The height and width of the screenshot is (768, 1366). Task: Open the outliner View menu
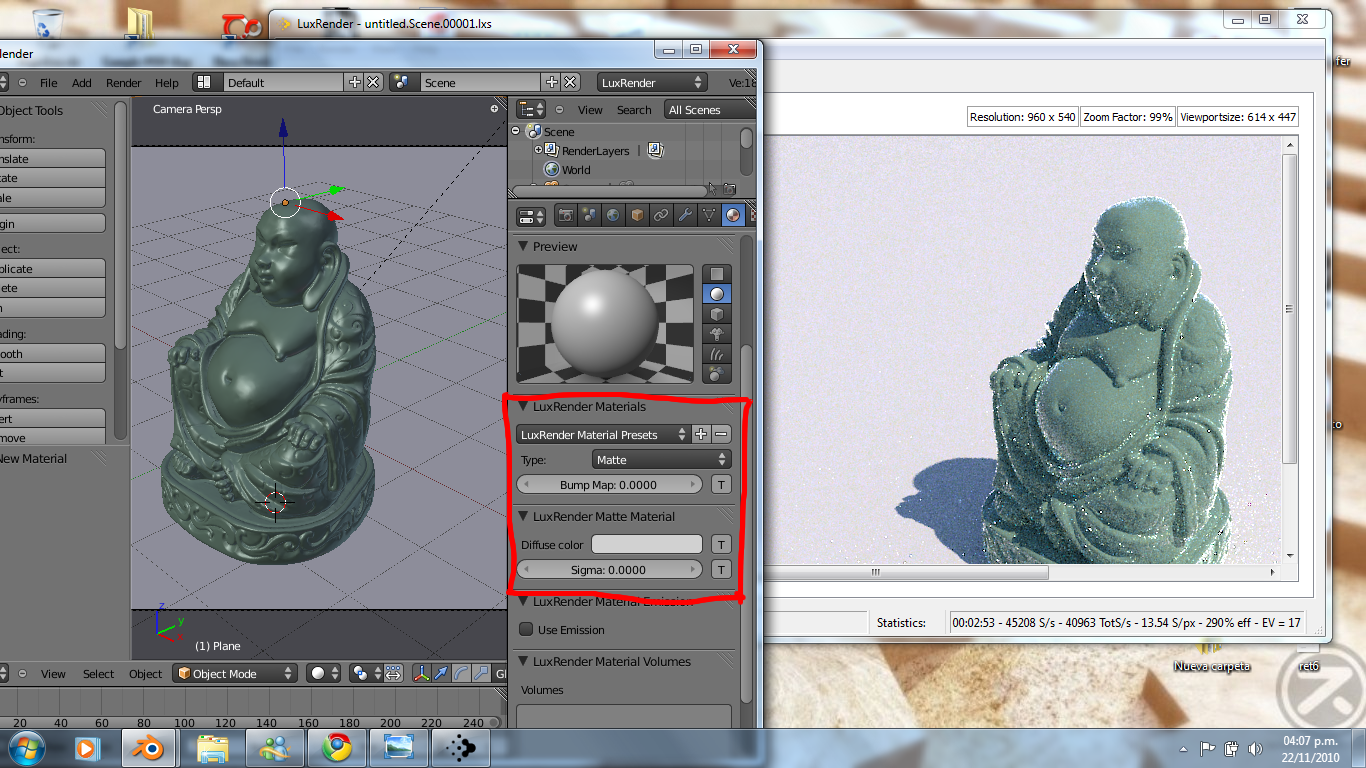(590, 110)
